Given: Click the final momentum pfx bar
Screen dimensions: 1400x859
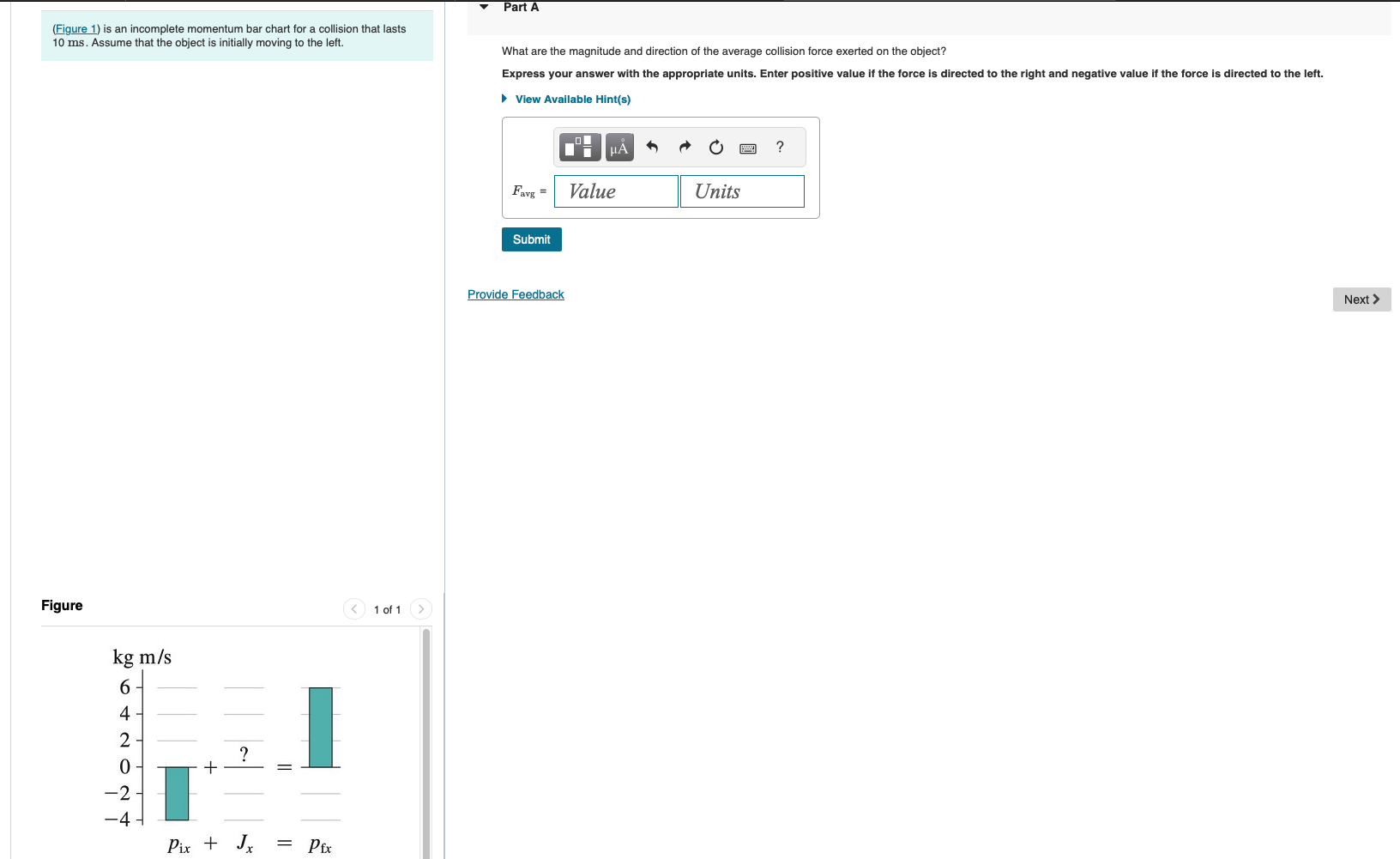Looking at the screenshot, I should [x=321, y=727].
